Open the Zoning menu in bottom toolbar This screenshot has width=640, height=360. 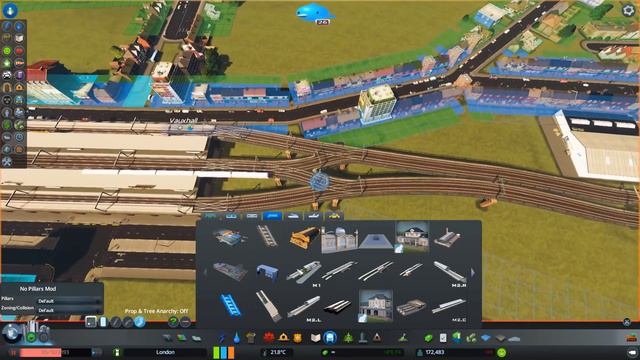coord(182,338)
